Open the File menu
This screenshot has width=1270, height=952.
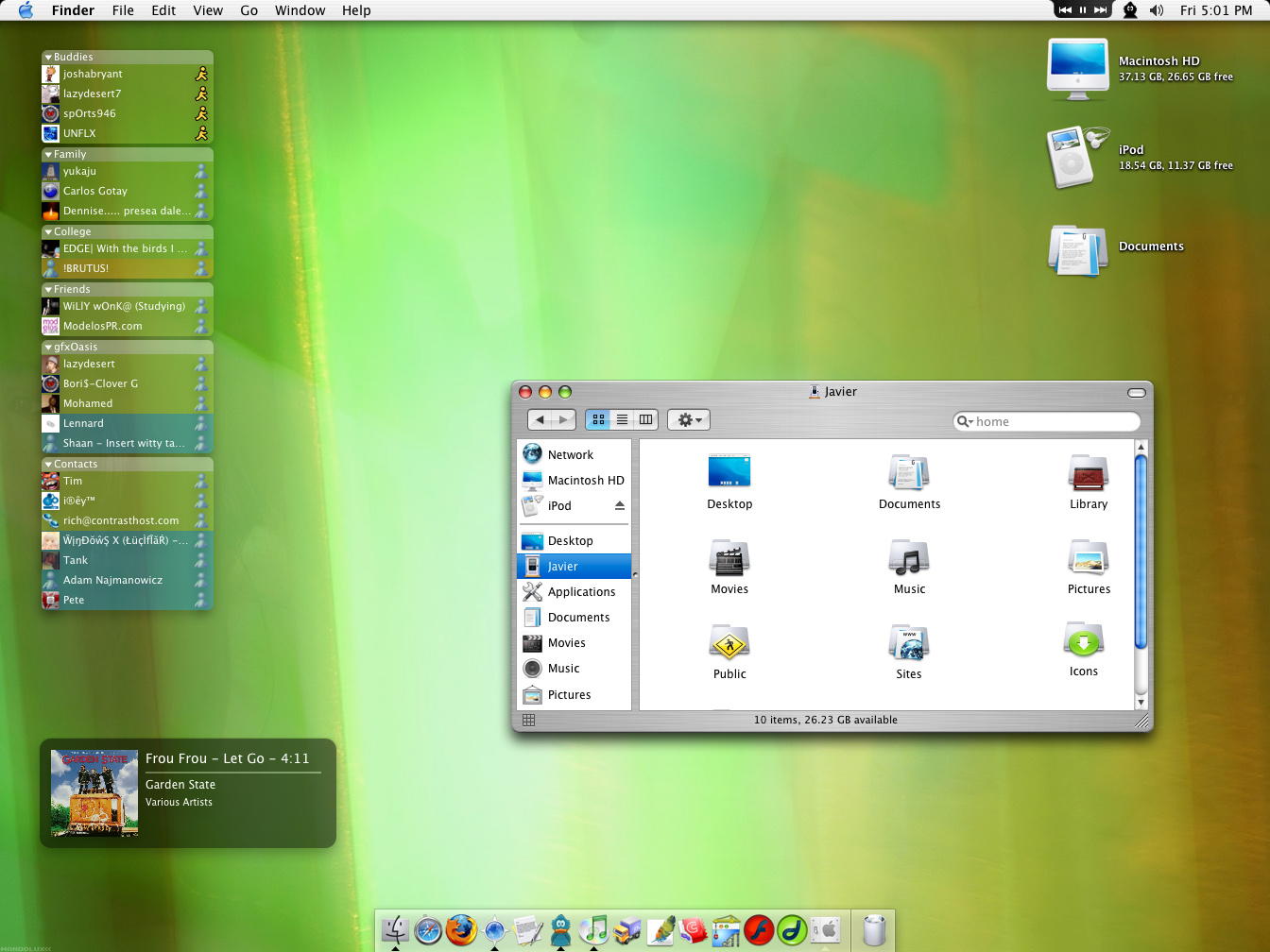[123, 10]
